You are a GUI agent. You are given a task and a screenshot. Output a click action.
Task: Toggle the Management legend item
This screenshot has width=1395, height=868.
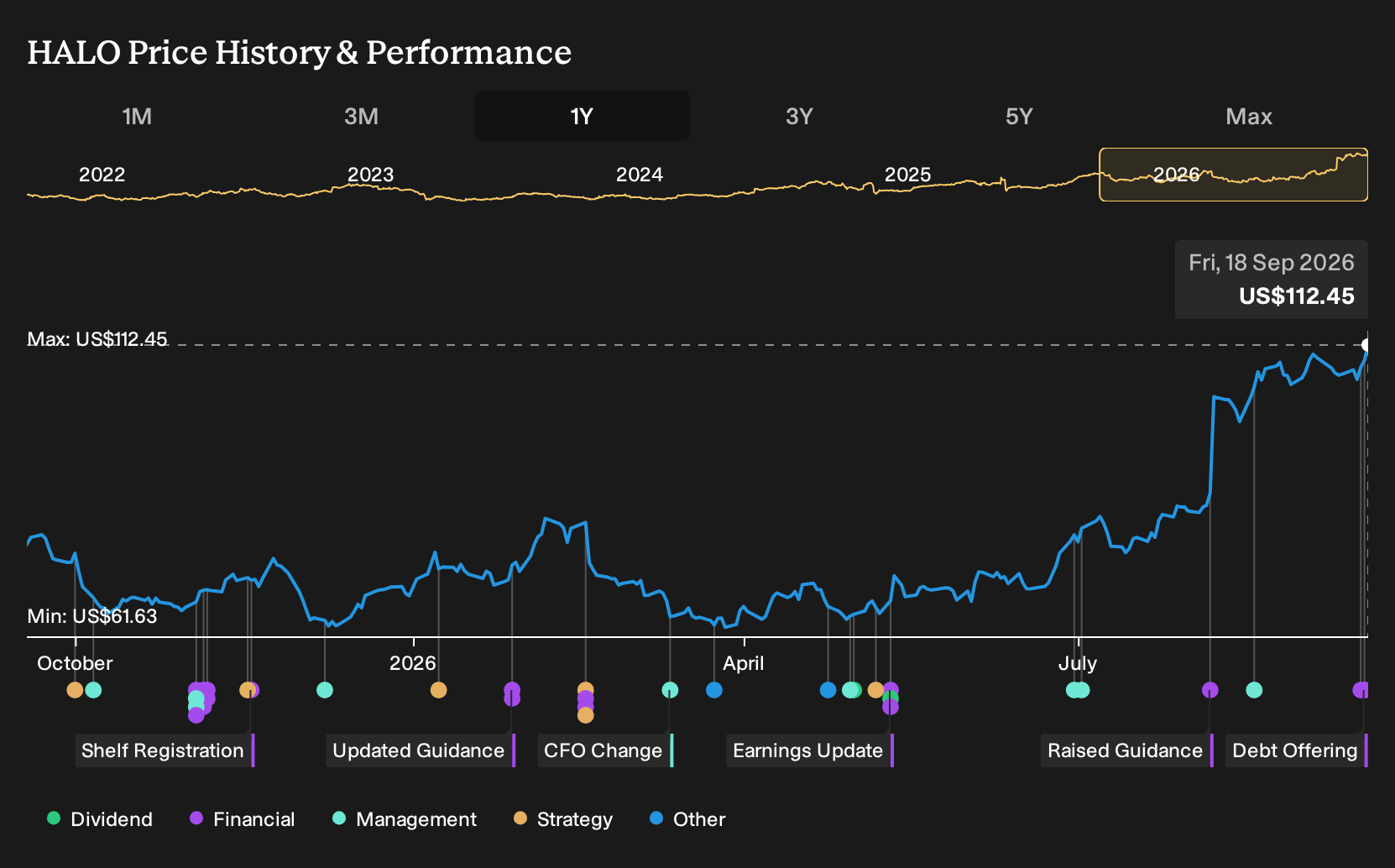(x=405, y=819)
